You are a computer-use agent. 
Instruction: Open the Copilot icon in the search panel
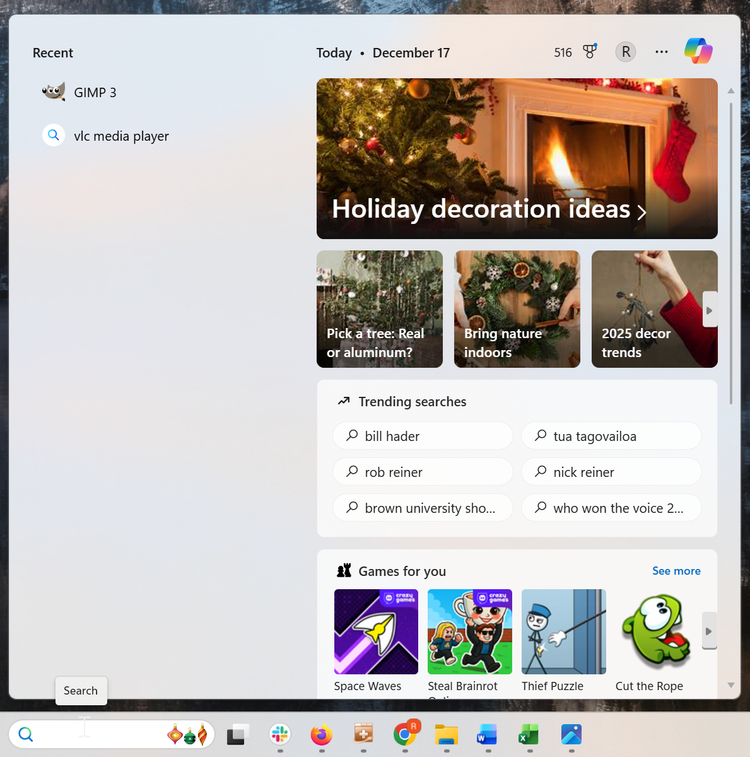pos(698,51)
